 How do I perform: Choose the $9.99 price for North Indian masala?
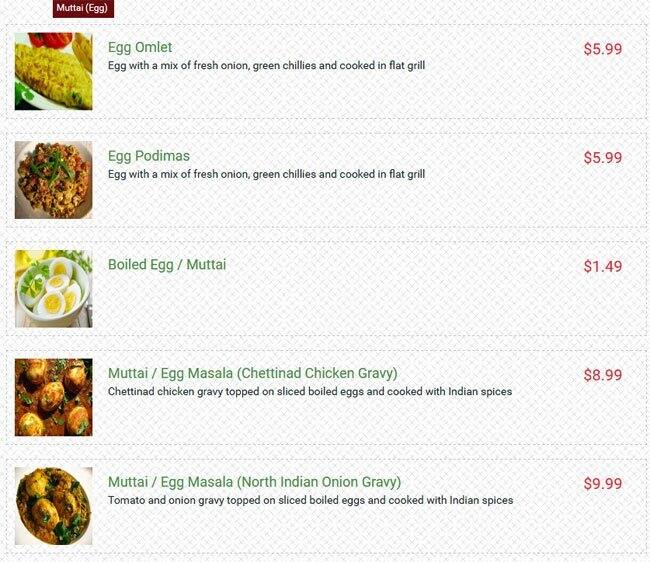click(603, 484)
